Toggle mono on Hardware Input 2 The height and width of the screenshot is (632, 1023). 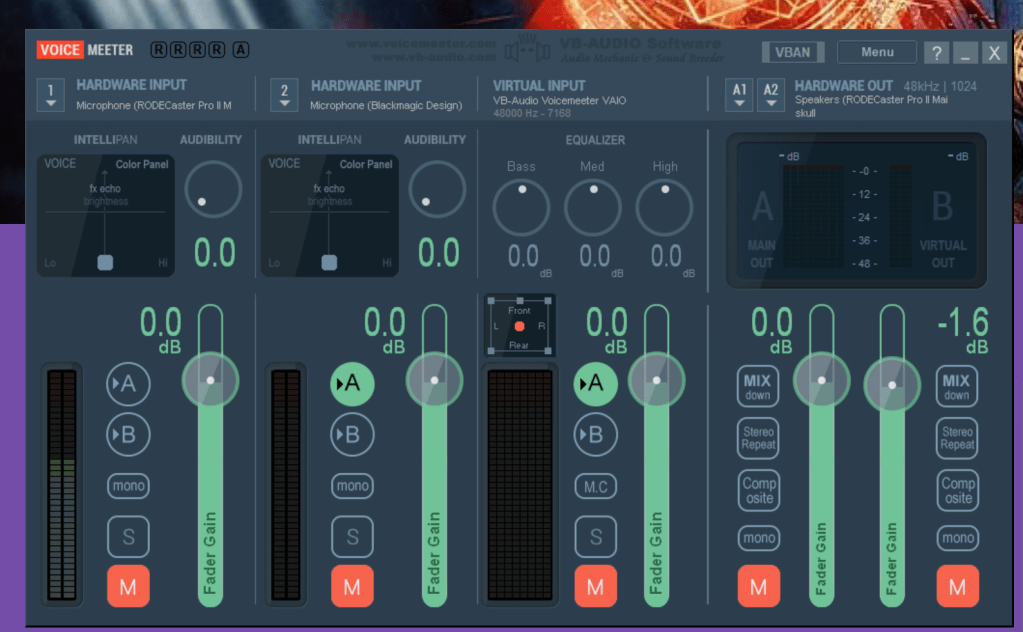(x=352, y=486)
